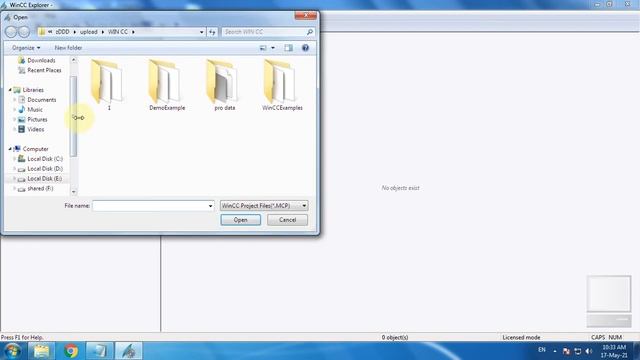Click the Cancel button
The image size is (640, 360).
coord(287,220)
